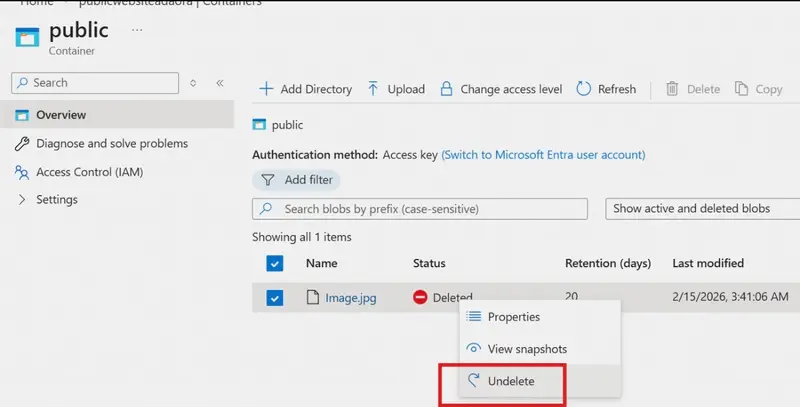The height and width of the screenshot is (407, 800).
Task: Click the Showing all 1 items text
Action: point(302,237)
